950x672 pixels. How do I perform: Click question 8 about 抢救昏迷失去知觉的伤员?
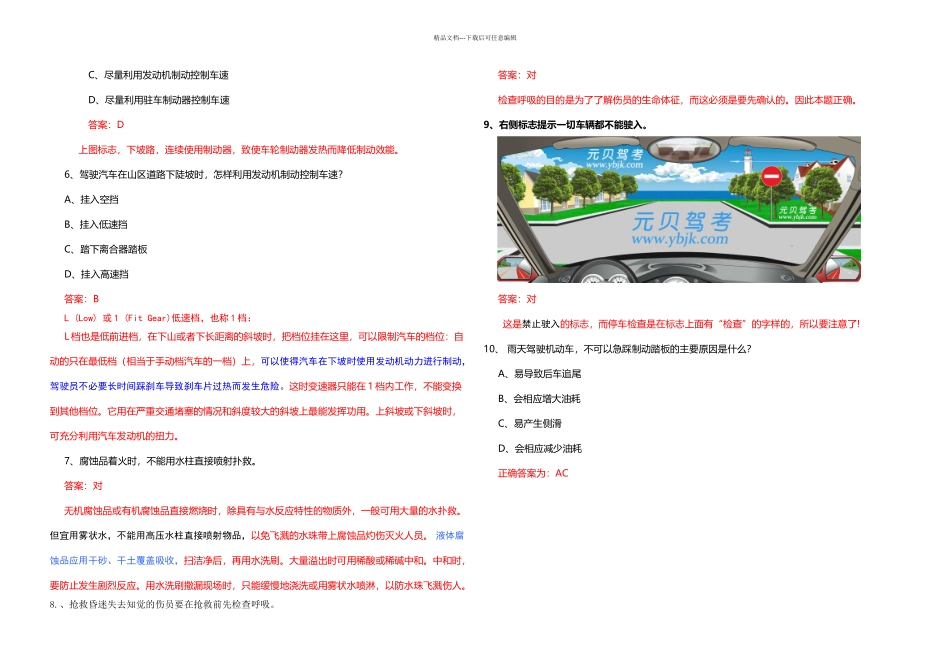click(162, 604)
